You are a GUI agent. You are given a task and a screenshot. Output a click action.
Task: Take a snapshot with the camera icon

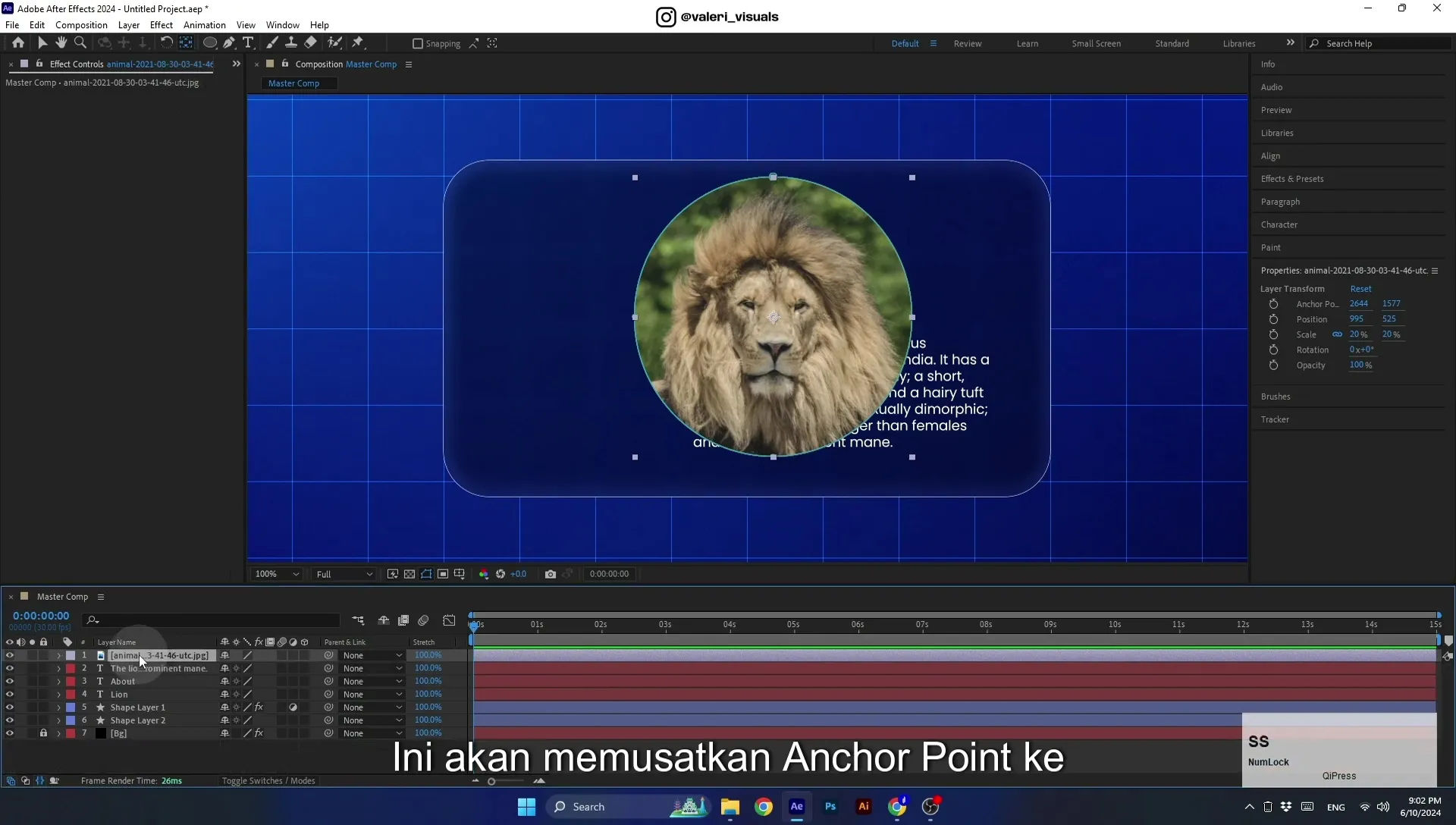(x=551, y=574)
